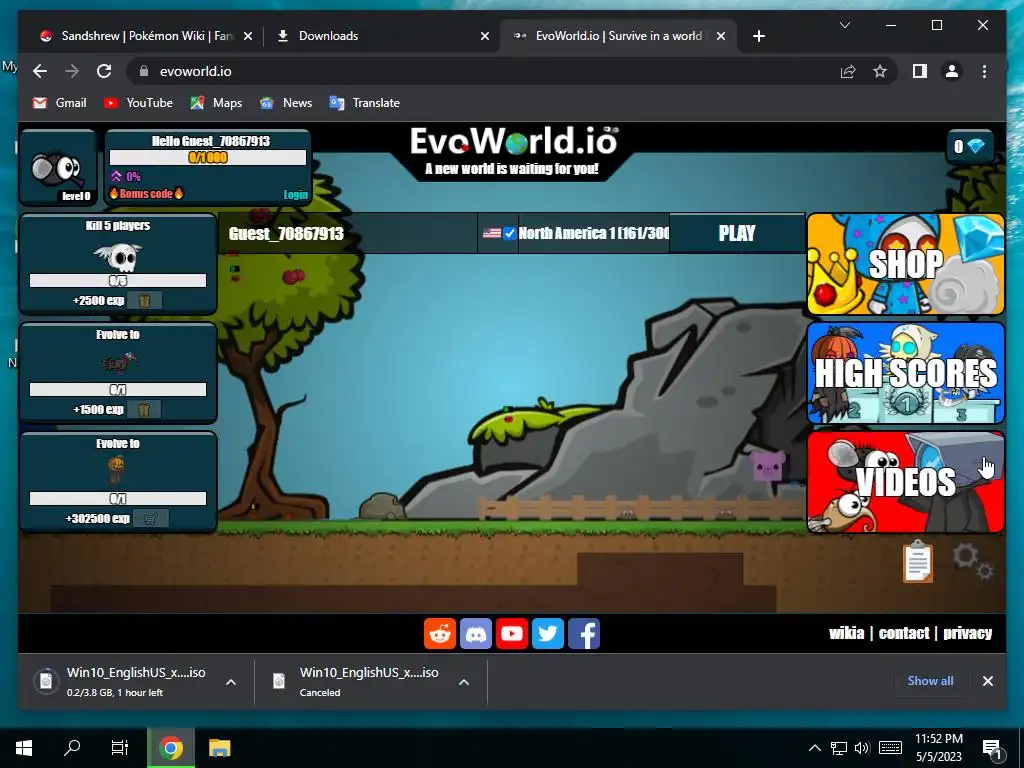Reload the evoworld.io page

(x=104, y=71)
